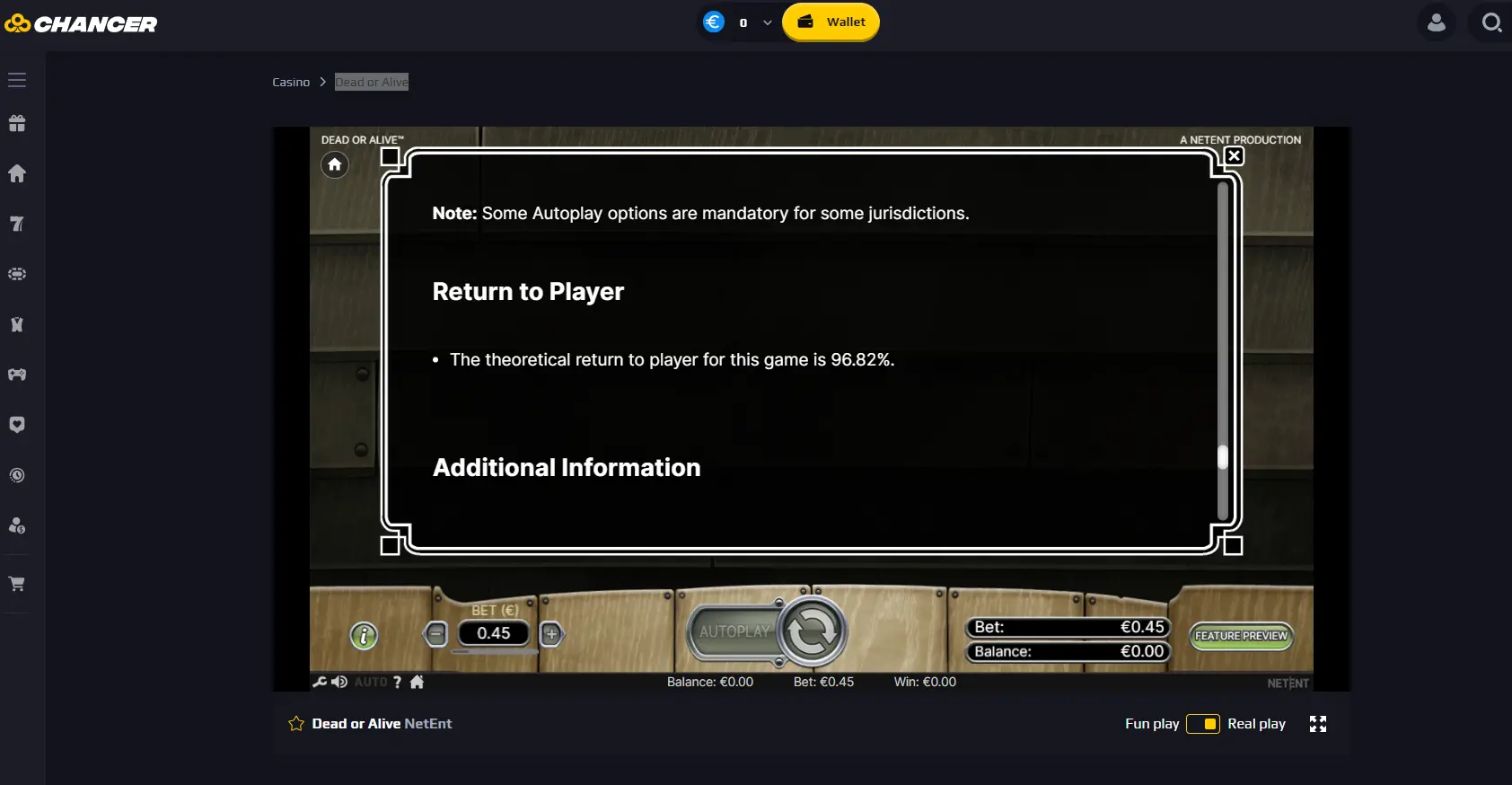Image resolution: width=1512 pixels, height=785 pixels.
Task: Toggle fullscreen mode for the game
Action: (x=1318, y=724)
